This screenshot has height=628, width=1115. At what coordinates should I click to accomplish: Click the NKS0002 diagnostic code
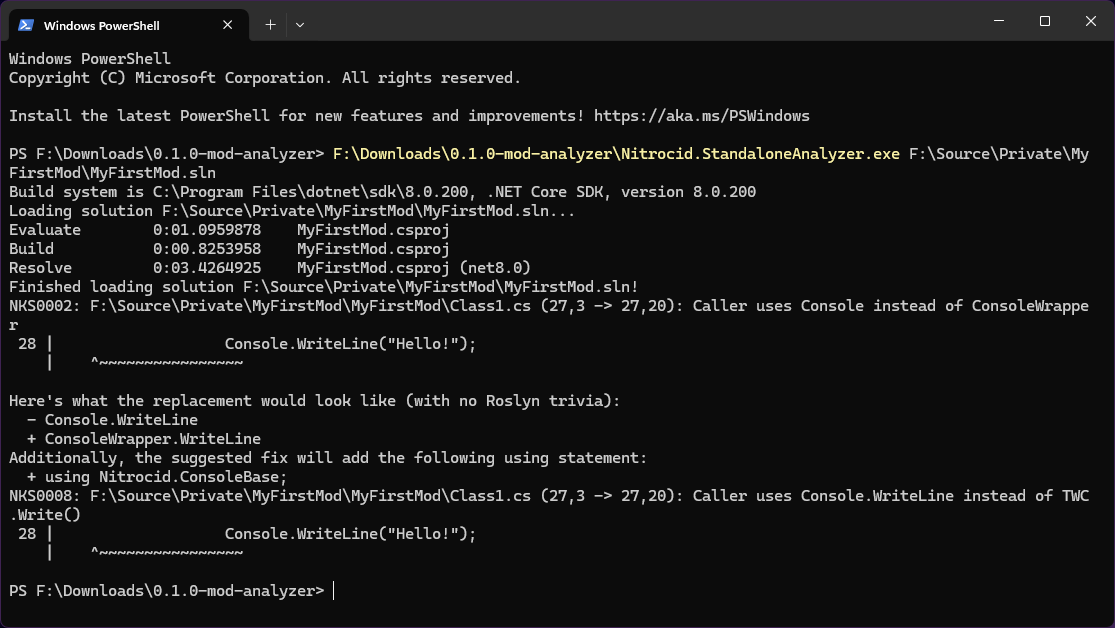click(x=44, y=306)
